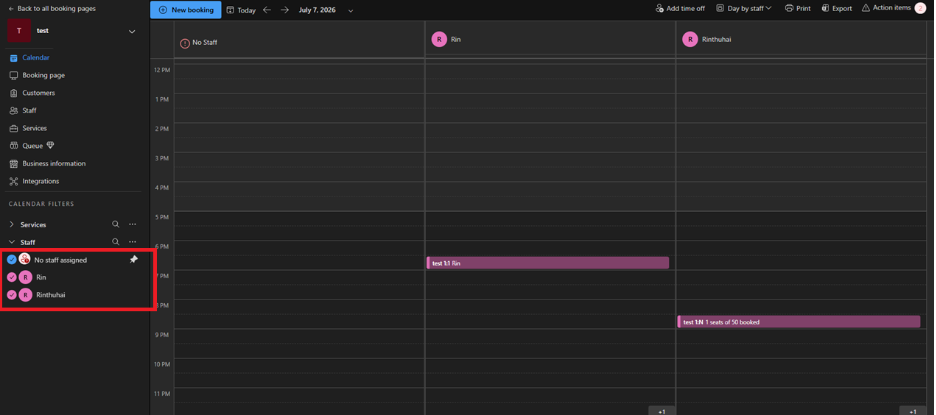Click the Rin avatar in staff filters

point(25,278)
